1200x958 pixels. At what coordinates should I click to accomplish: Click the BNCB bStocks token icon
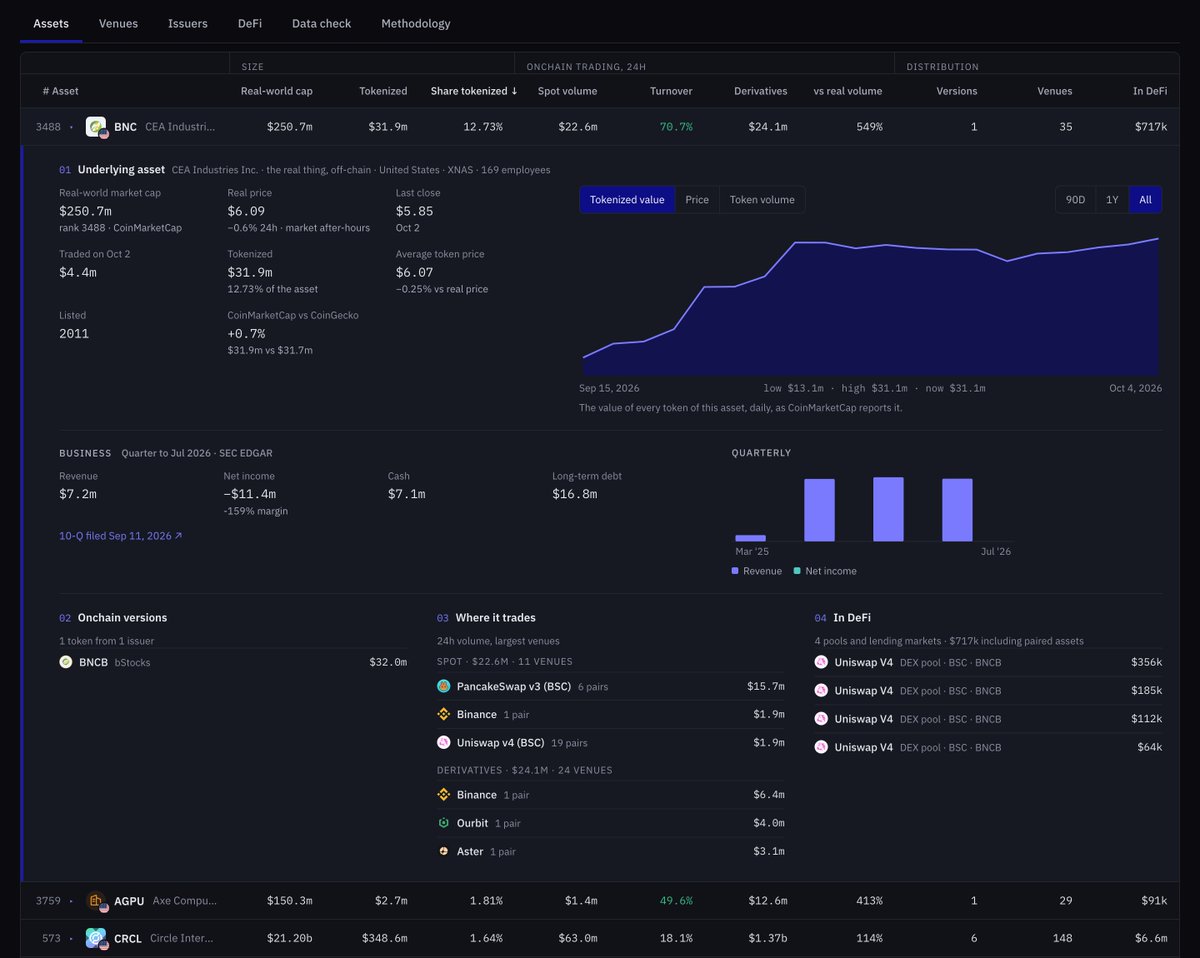(x=66, y=662)
